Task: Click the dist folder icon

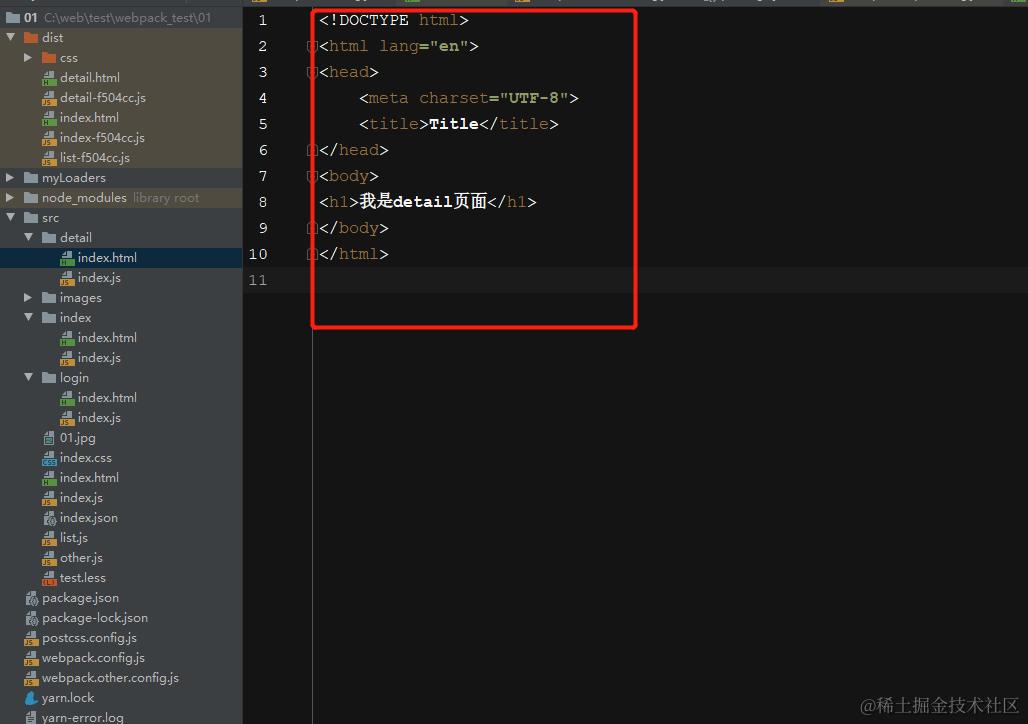Action: coord(31,37)
